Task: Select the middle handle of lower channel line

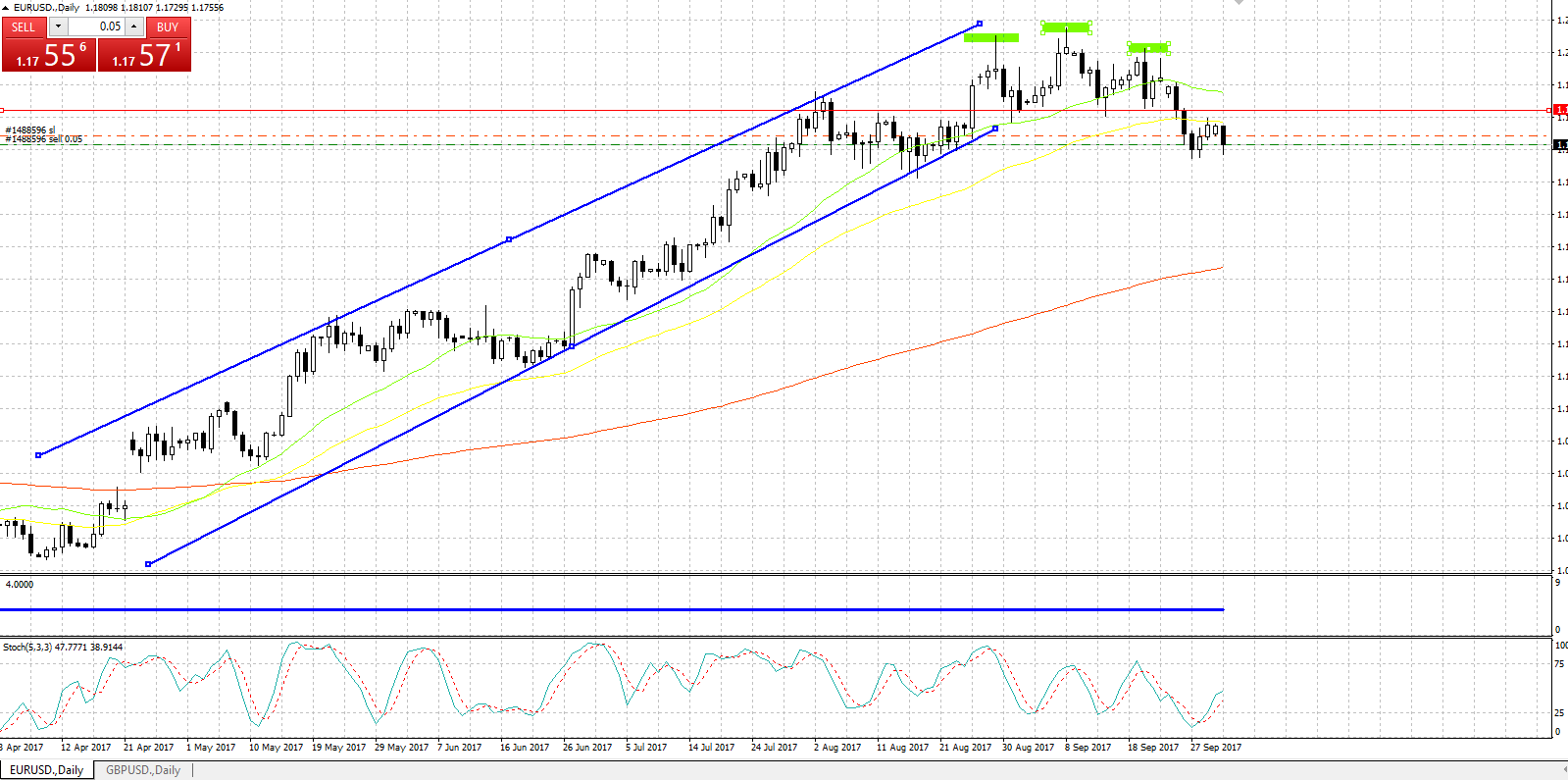Action: (572, 345)
